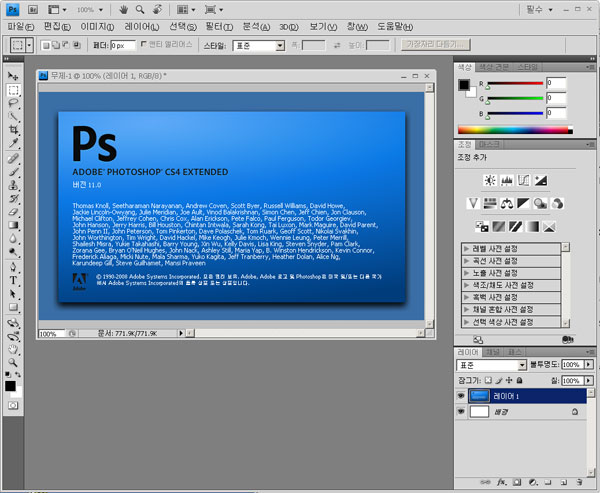
Task: Add Brightness/Contrast adjustment
Action: [x=490, y=180]
